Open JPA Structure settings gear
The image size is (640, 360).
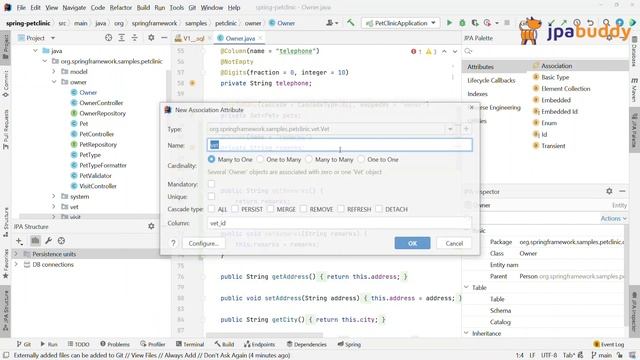151,226
